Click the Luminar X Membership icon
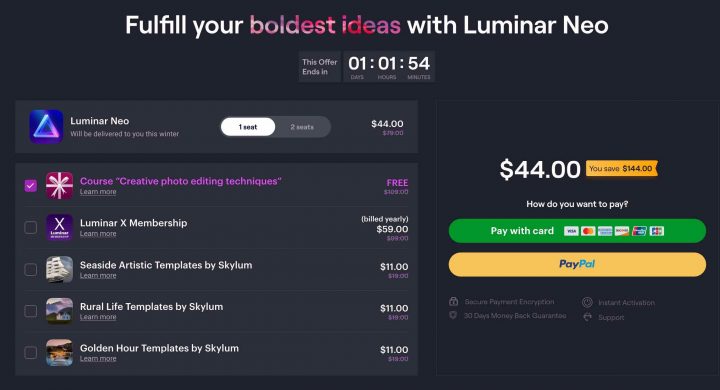Viewport: 720px width, 390px height. coord(59,227)
